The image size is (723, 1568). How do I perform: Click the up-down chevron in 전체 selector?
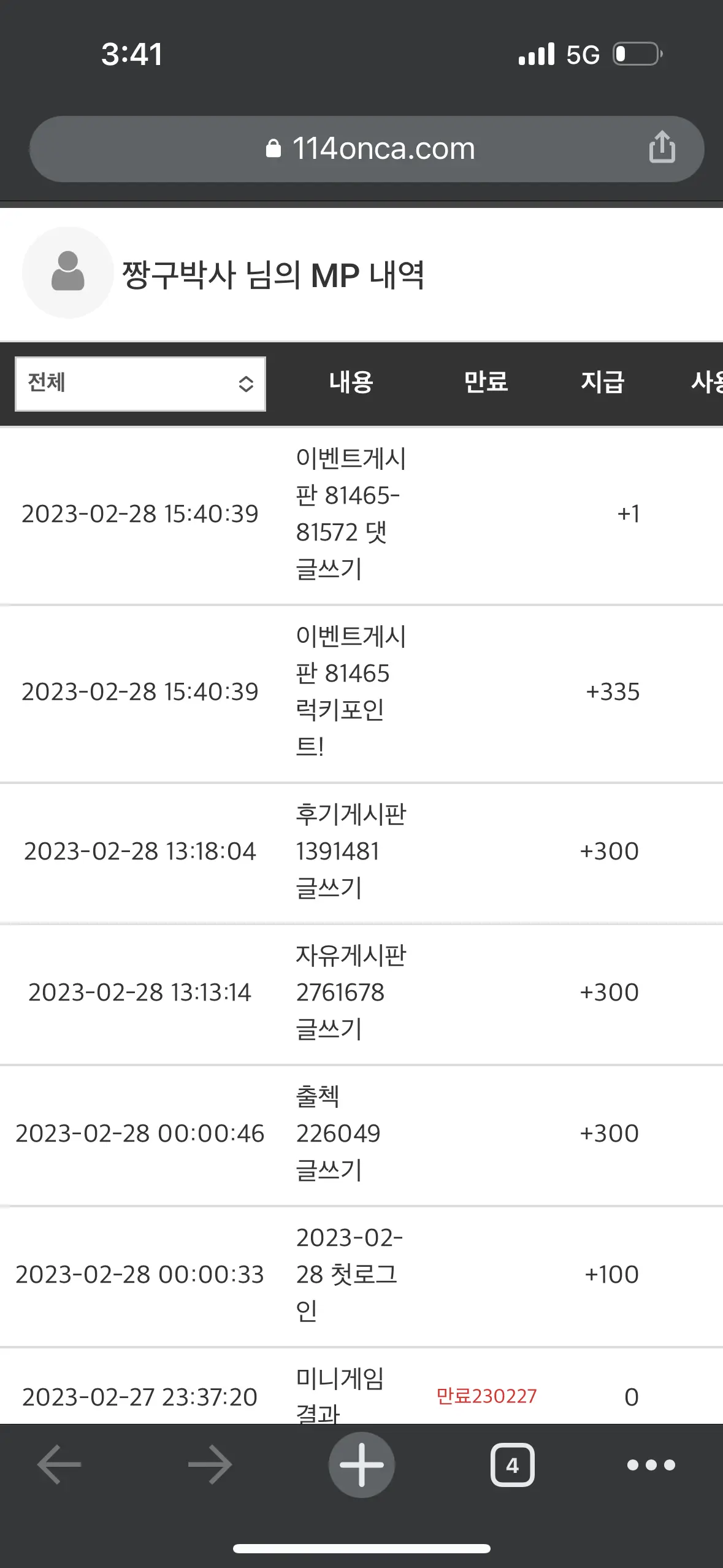pos(246,384)
